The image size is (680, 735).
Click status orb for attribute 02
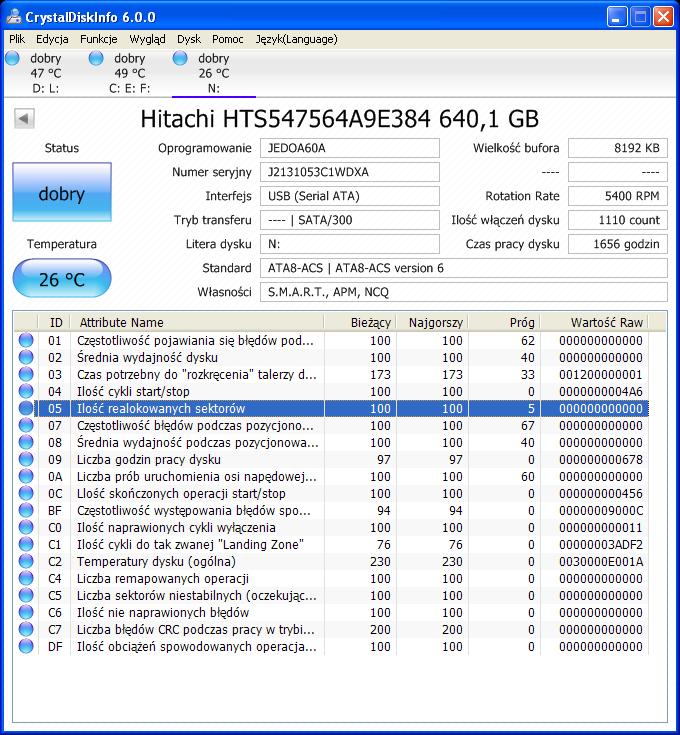[x=26, y=357]
